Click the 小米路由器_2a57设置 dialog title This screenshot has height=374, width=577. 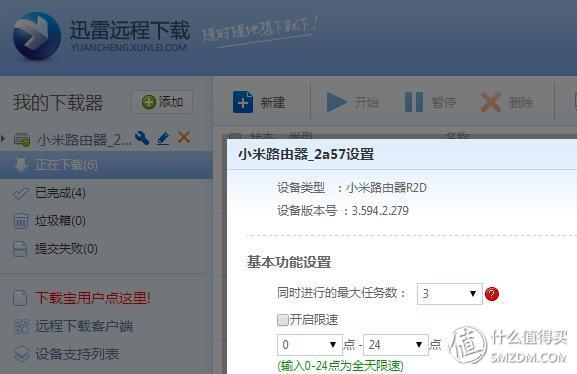pyautogui.click(x=306, y=154)
